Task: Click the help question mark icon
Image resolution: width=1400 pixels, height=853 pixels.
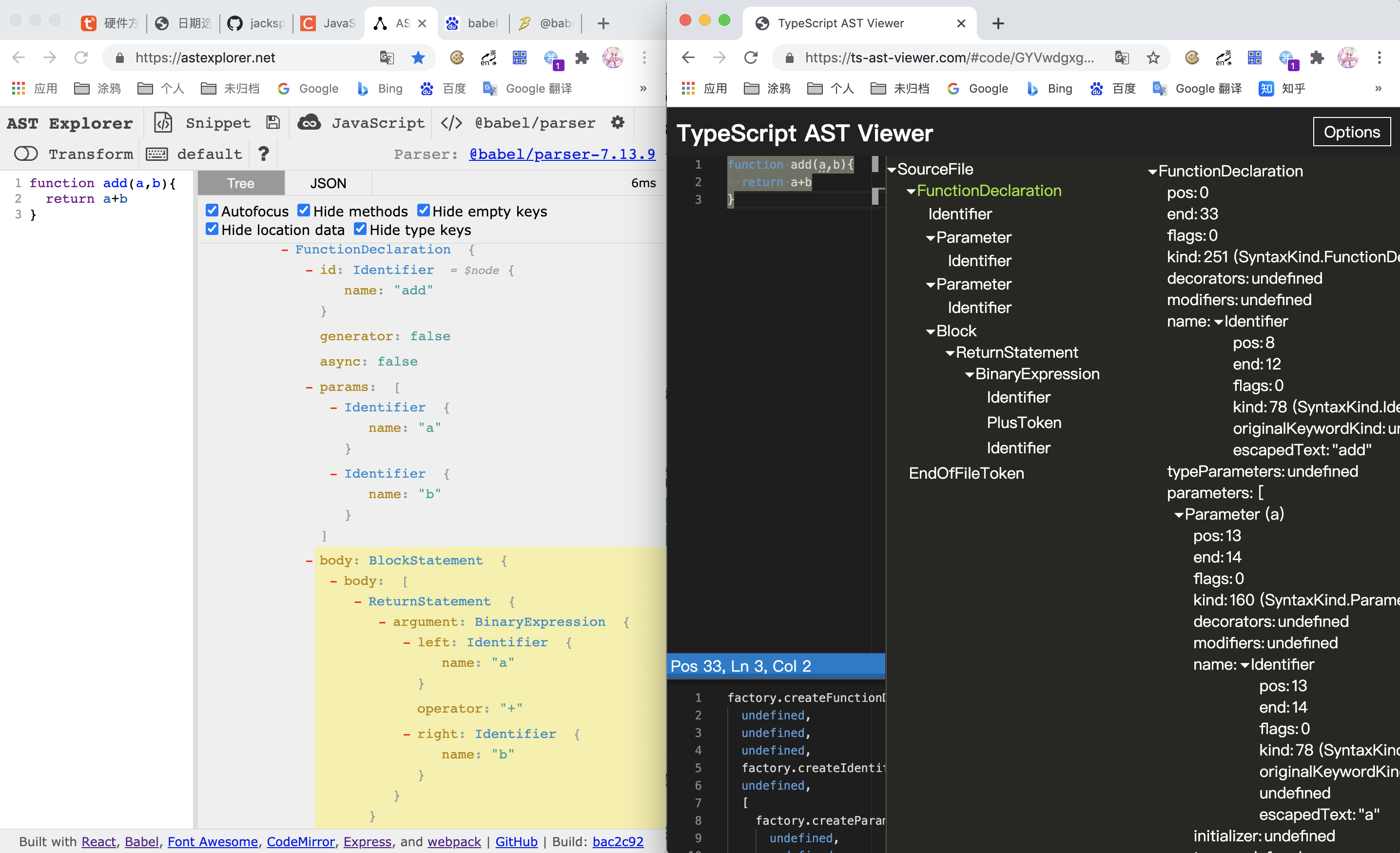Action: 263,154
